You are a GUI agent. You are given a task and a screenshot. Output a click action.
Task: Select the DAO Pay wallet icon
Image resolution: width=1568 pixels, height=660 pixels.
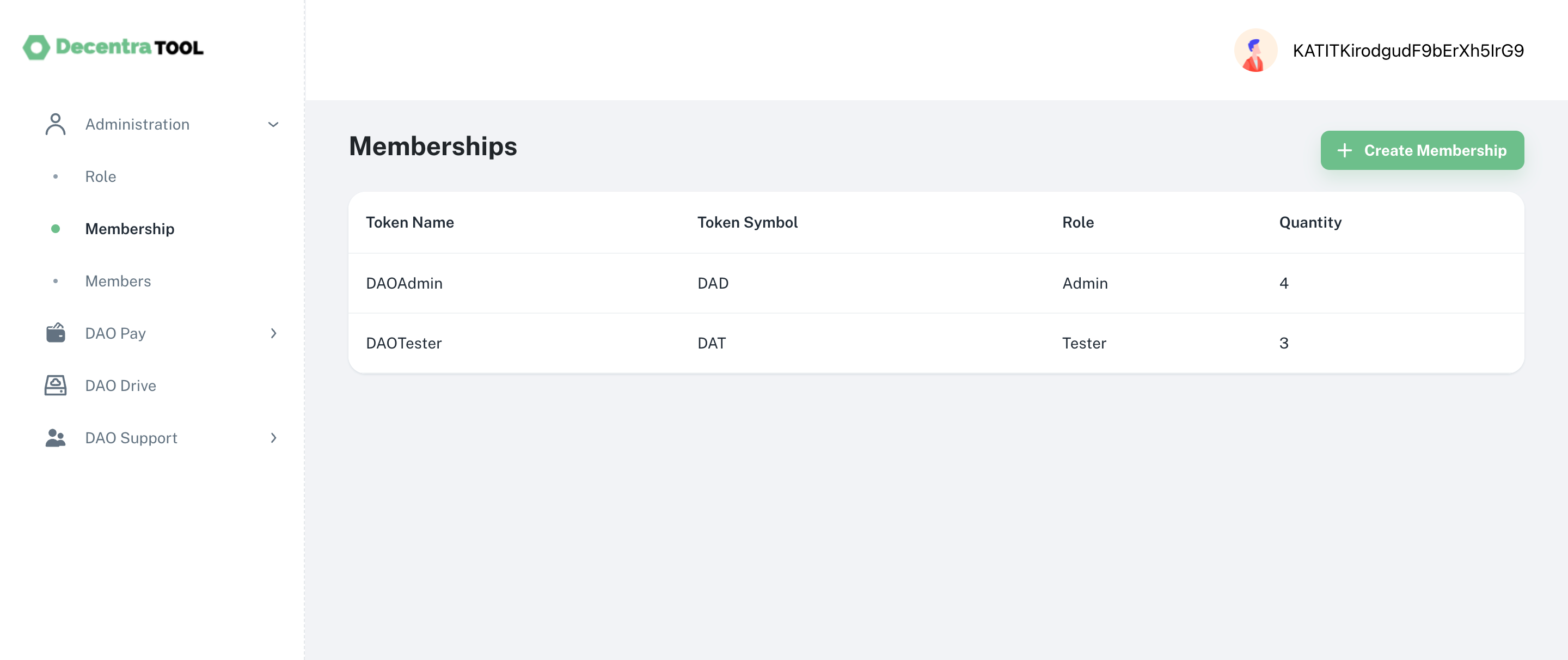[x=56, y=333]
